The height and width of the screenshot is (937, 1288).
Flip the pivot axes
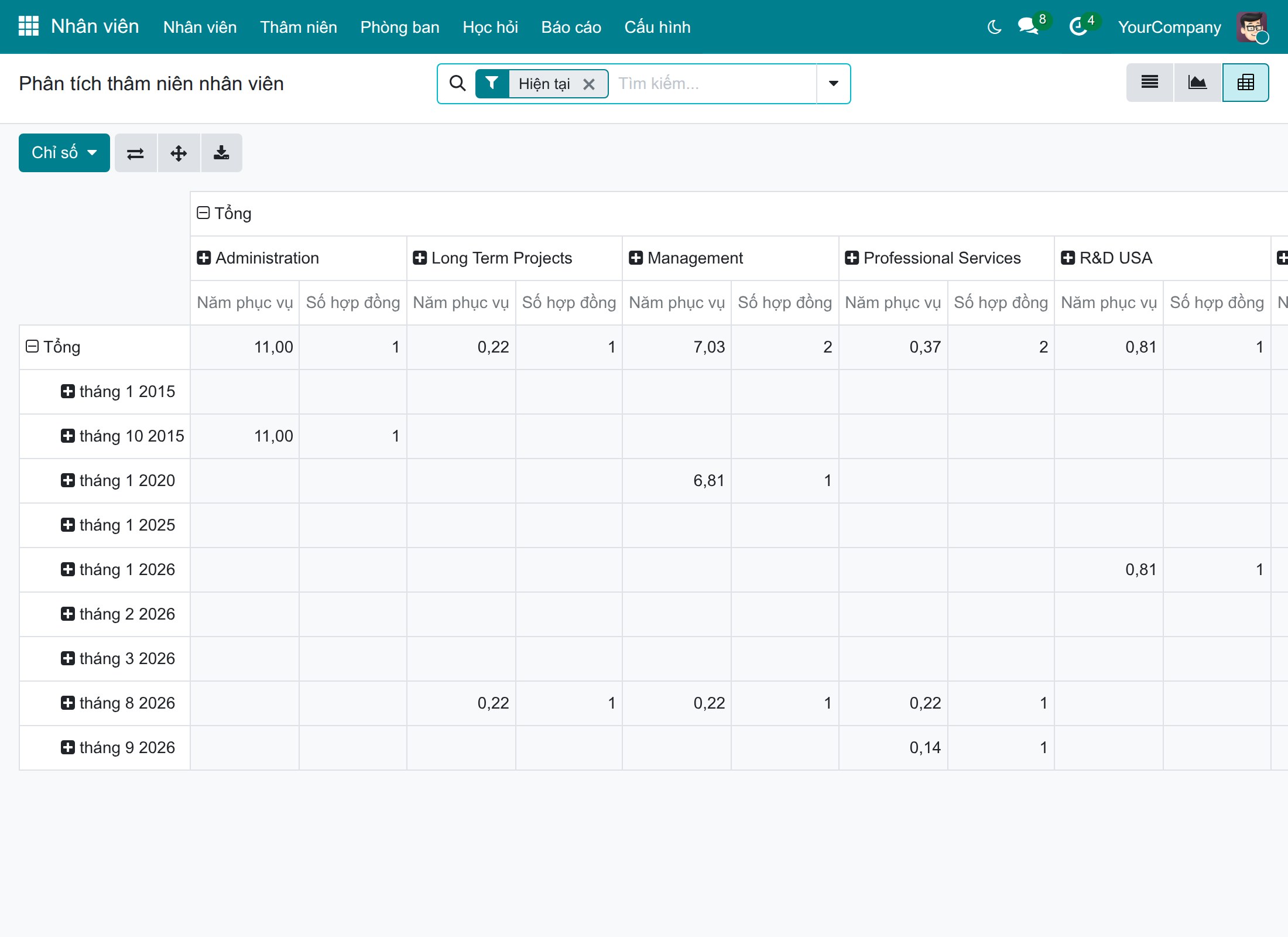pos(135,153)
